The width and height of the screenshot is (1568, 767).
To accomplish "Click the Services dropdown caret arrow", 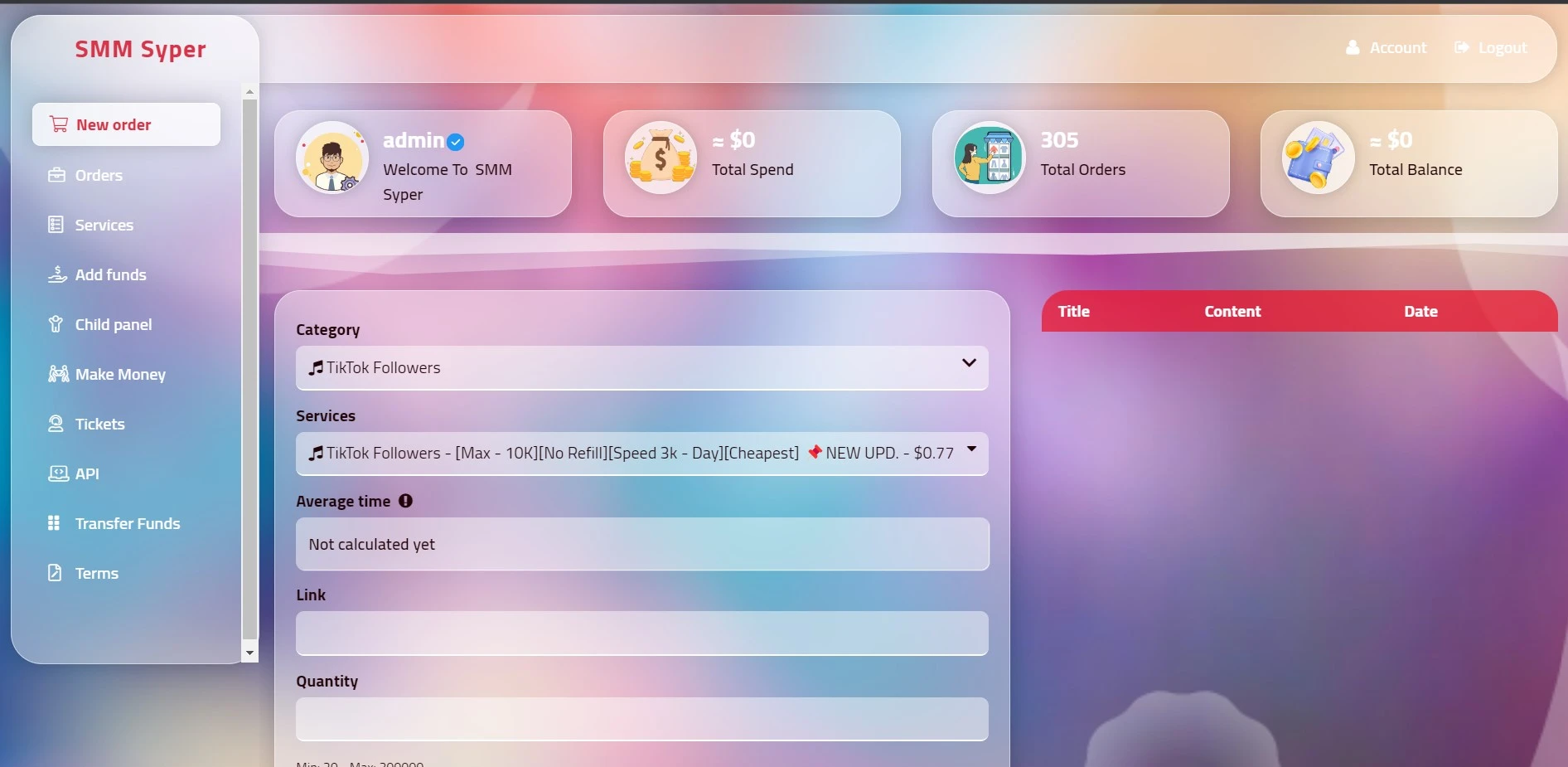I will tap(971, 449).
